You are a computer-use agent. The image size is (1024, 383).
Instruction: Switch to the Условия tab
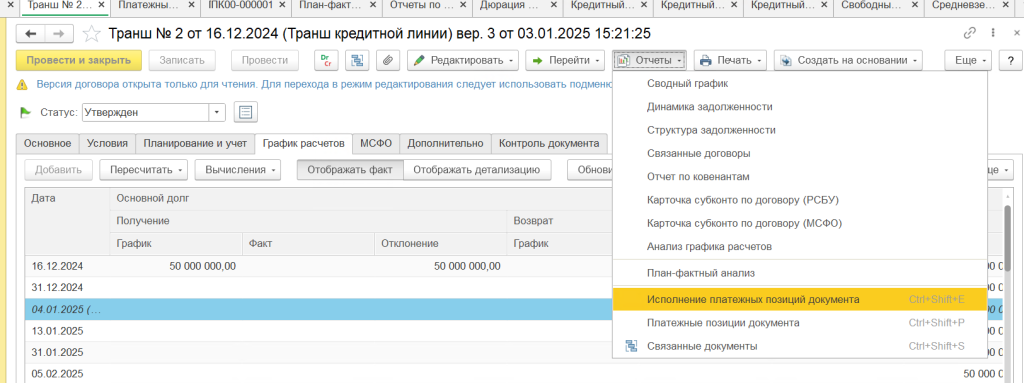coord(107,143)
